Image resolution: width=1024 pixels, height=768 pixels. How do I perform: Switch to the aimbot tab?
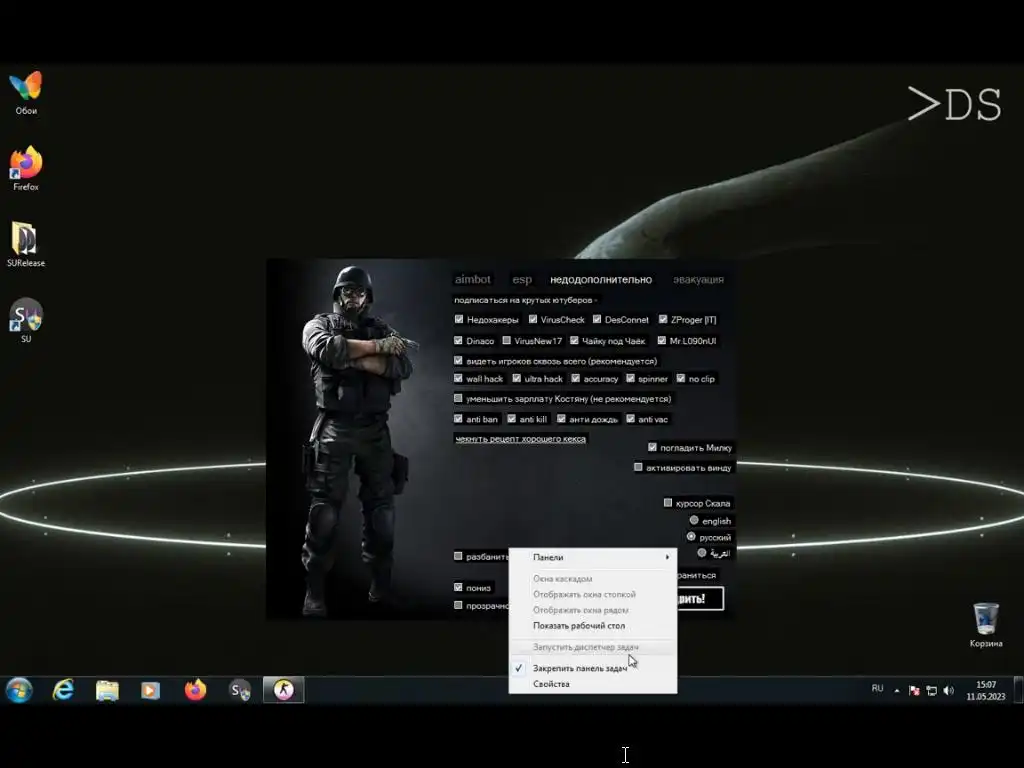click(472, 280)
